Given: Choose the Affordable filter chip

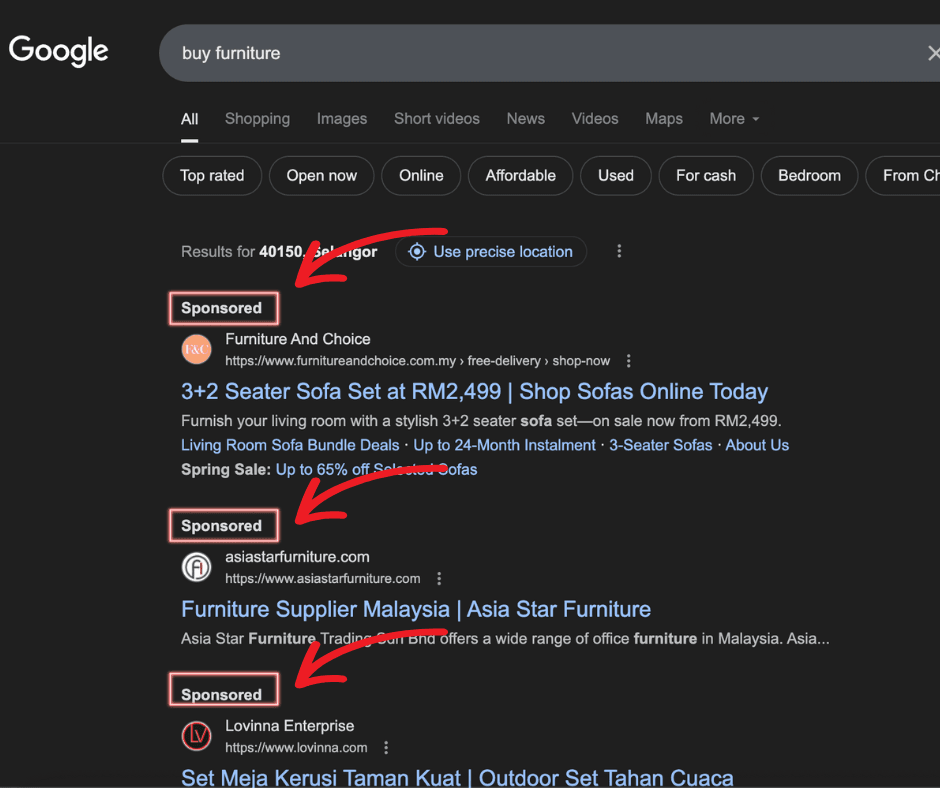Looking at the screenshot, I should coord(520,176).
